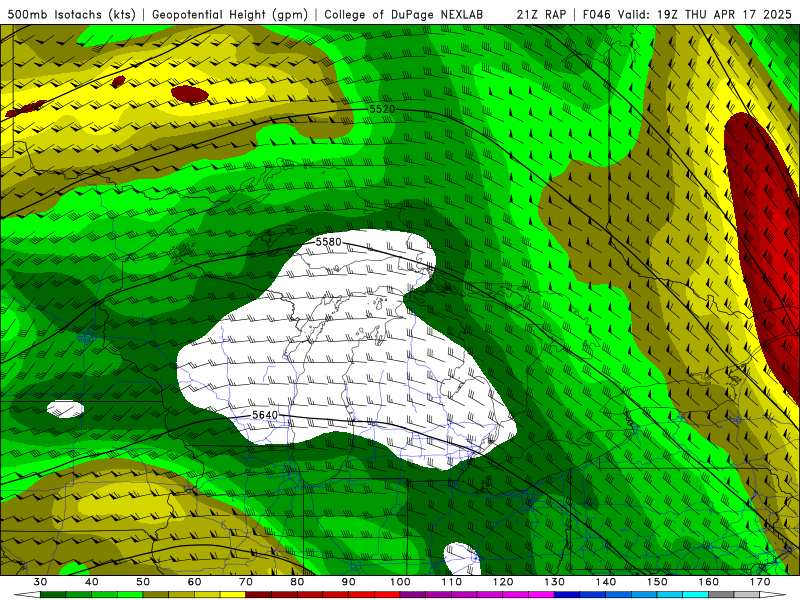The image size is (800, 600).
Task: Click the bright yellow color bar segment before 70
Action: coord(233,595)
